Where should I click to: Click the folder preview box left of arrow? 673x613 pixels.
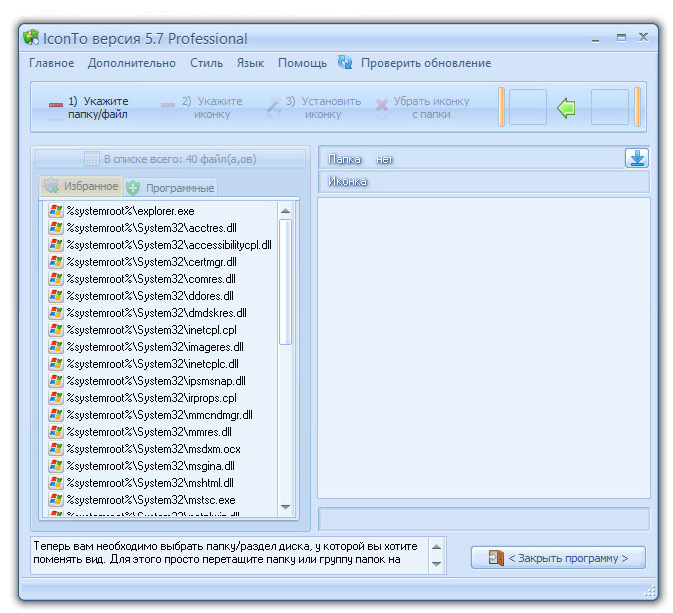pyautogui.click(x=527, y=107)
